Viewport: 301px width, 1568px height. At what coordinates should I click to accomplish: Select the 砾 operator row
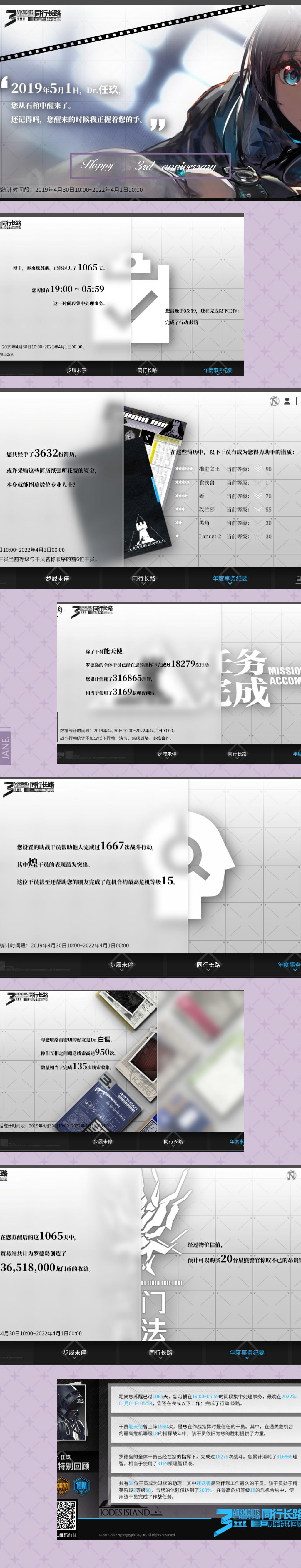pos(224,495)
